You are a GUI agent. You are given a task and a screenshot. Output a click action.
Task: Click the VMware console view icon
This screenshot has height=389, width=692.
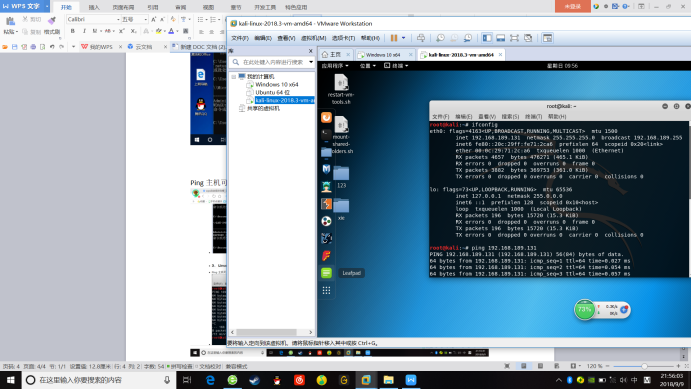coord(547,38)
